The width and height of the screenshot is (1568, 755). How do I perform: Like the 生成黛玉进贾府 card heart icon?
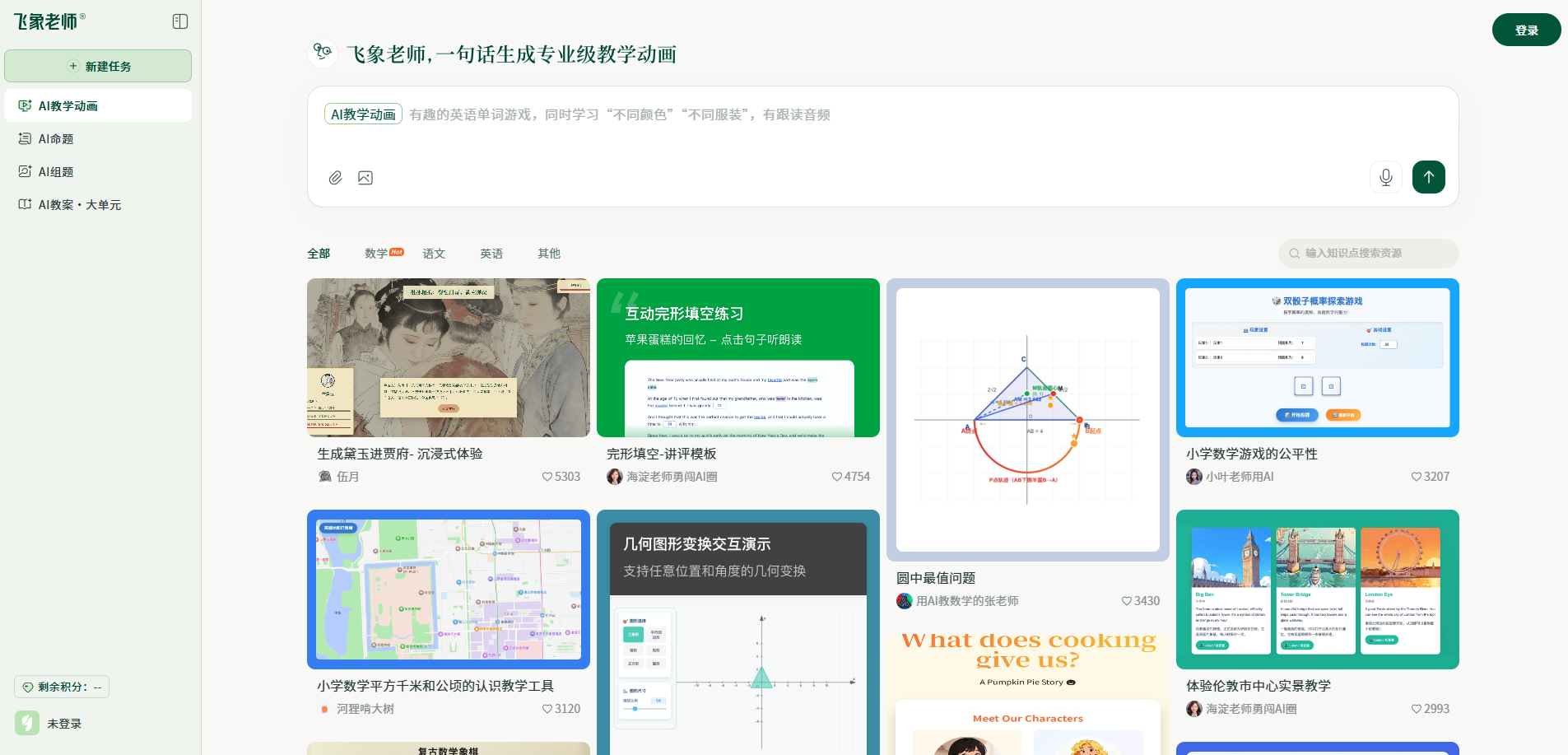click(x=547, y=477)
